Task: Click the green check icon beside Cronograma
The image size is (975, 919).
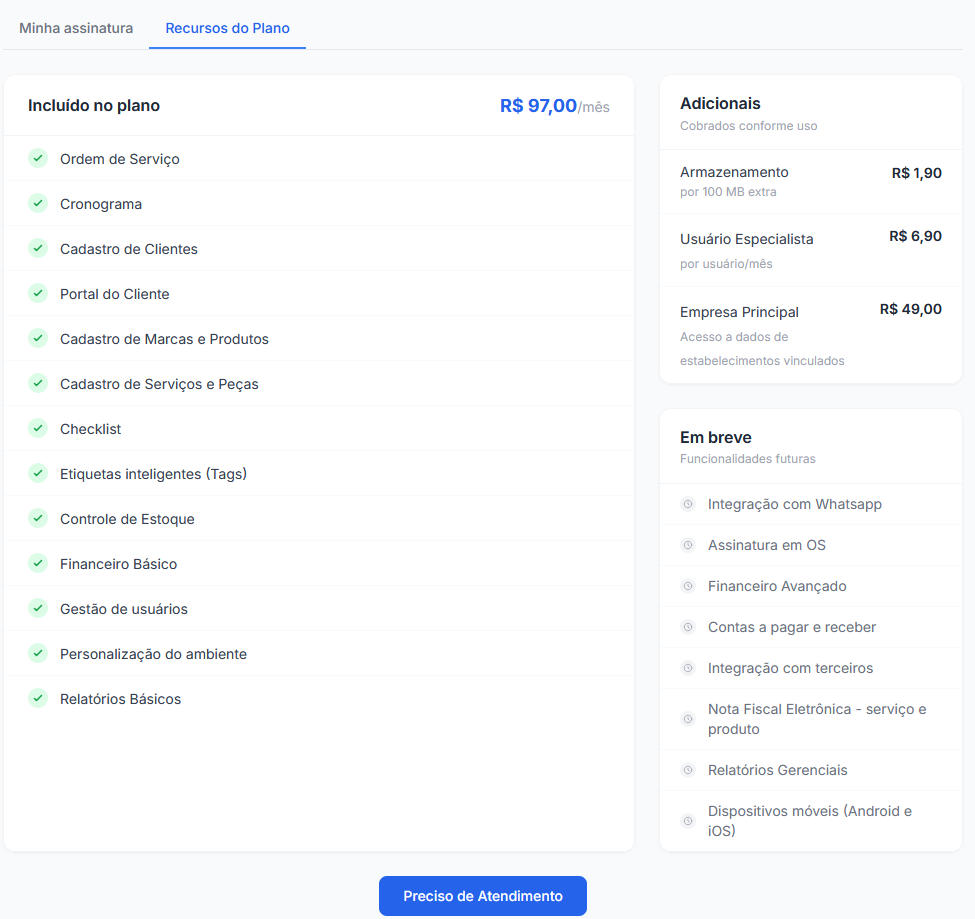Action: click(38, 203)
